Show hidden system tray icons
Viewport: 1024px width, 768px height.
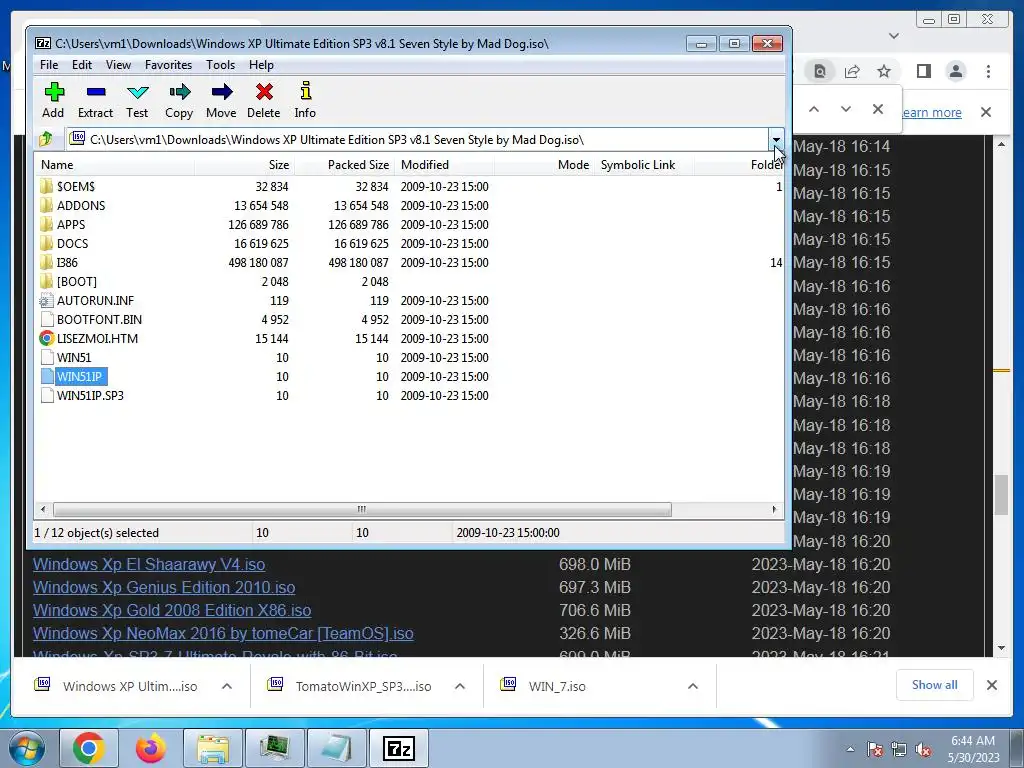850,749
